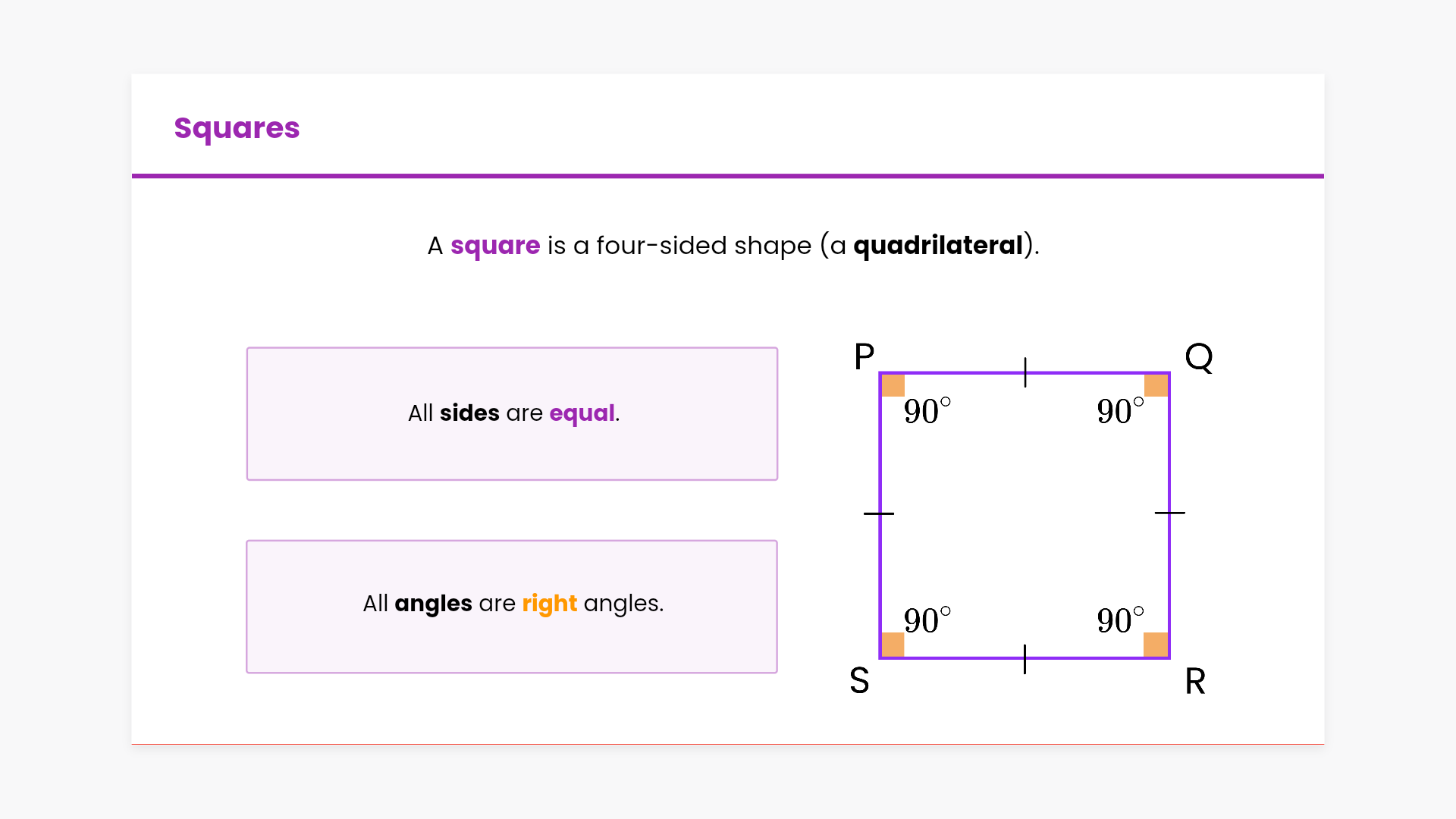The height and width of the screenshot is (819, 1456).
Task: Select the "All sides are equal" box
Action: coord(512,413)
